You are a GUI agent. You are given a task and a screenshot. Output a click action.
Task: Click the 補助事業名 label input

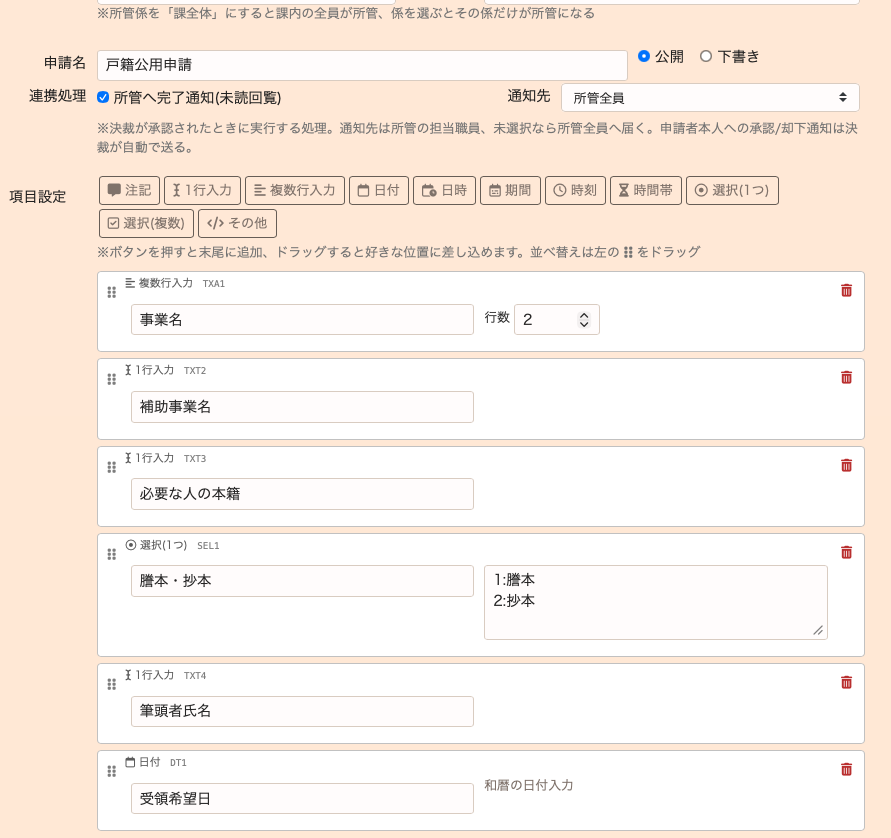(x=302, y=407)
